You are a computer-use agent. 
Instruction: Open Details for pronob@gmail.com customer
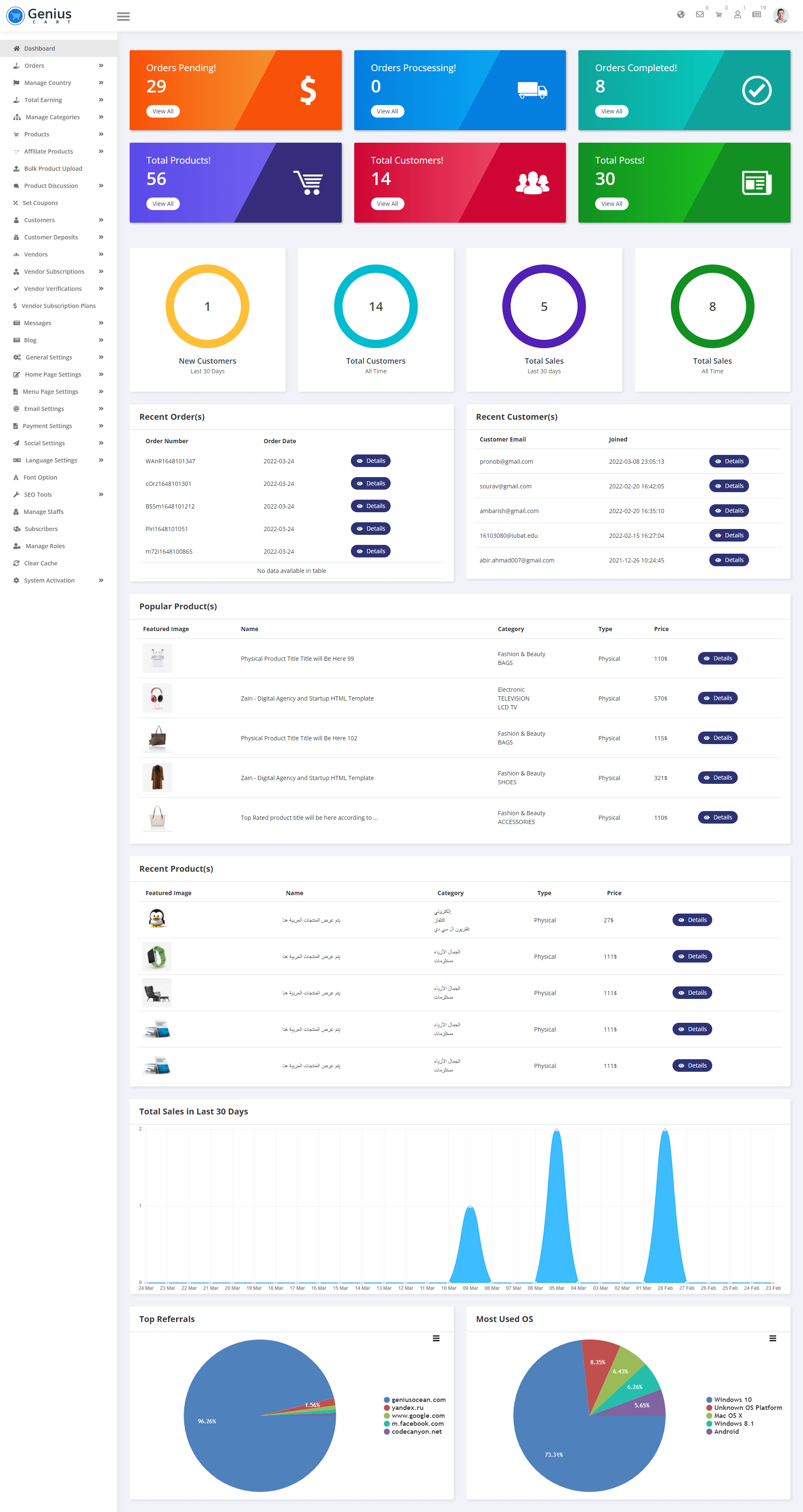[x=729, y=461]
